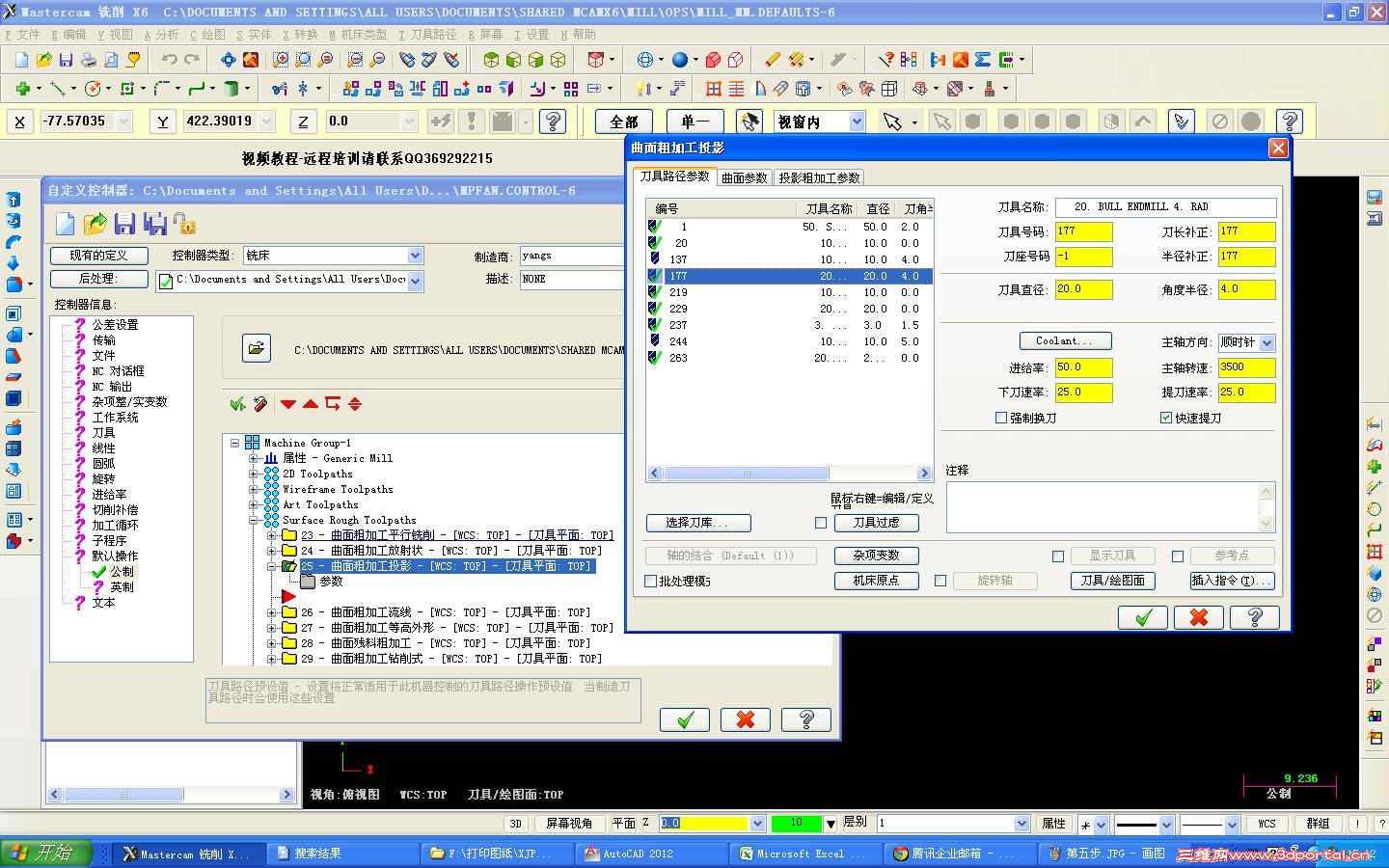Expand operation 24 曲面粗加工放射状
The image size is (1389, 868).
pyautogui.click(x=272, y=551)
